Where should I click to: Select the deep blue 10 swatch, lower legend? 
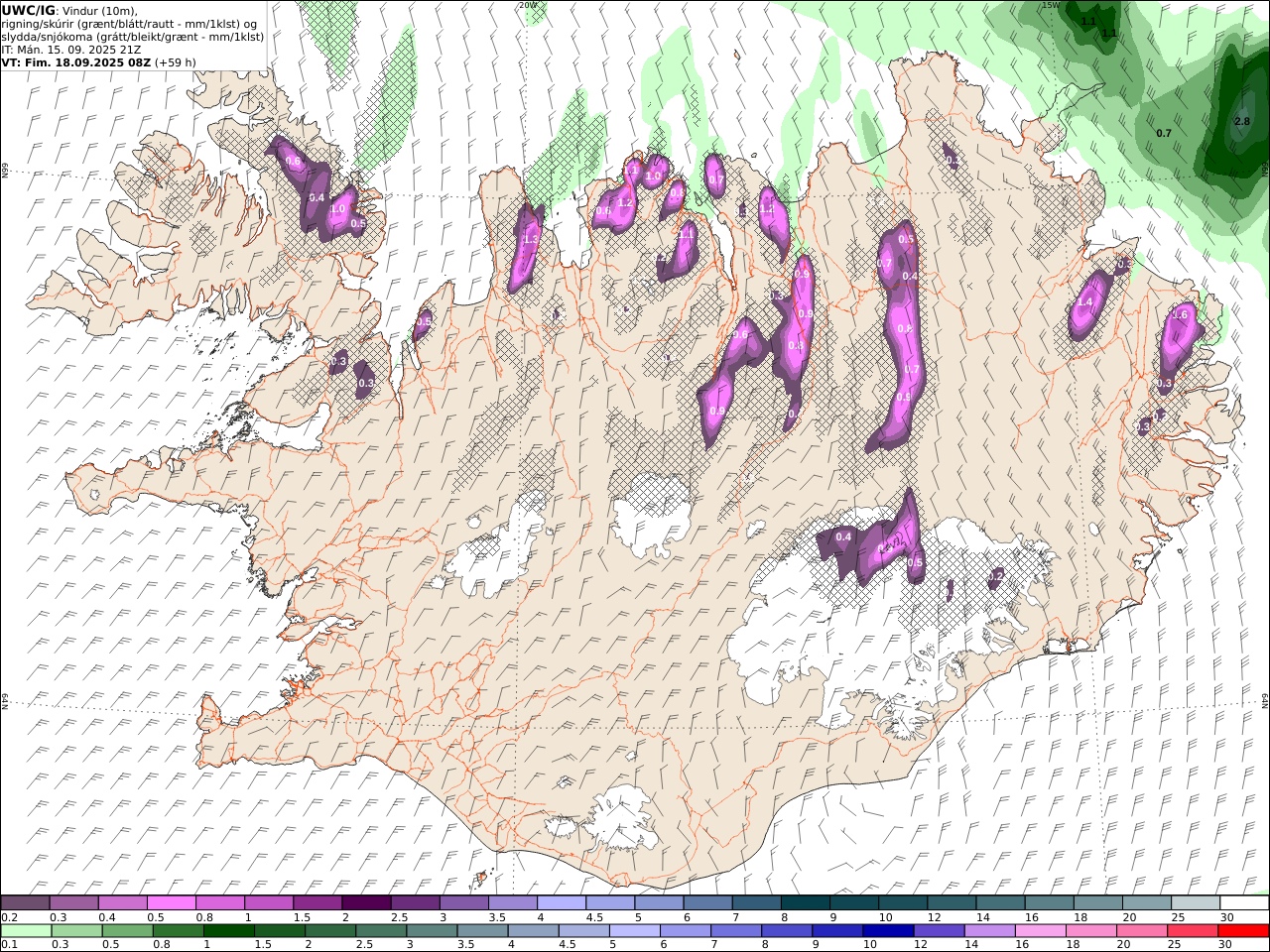coord(889,931)
